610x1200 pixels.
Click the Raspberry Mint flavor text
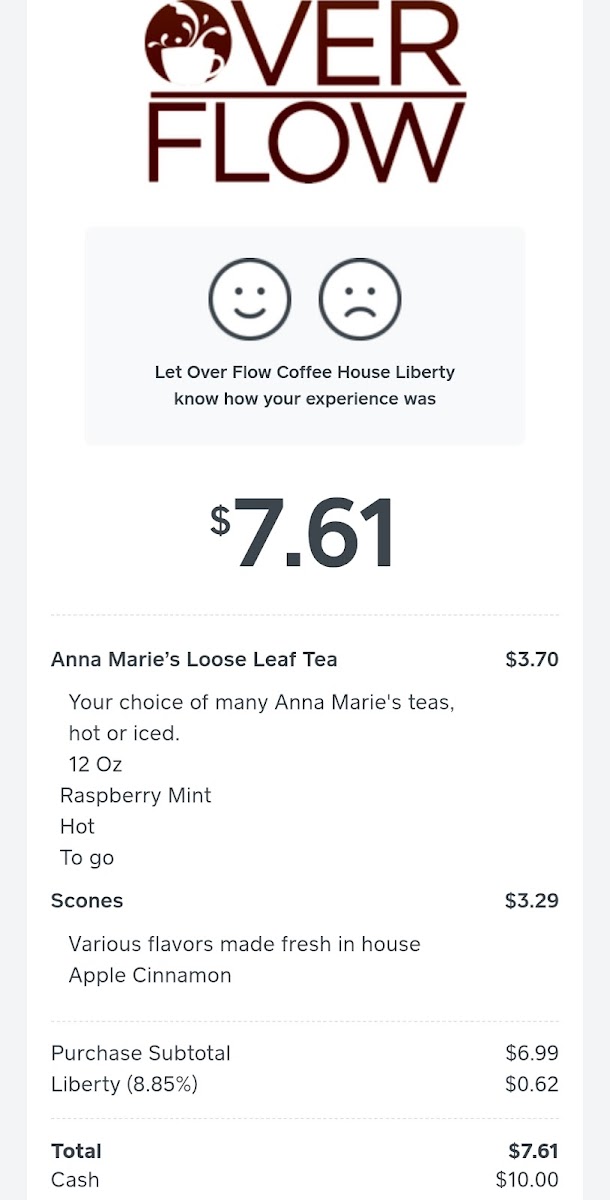click(136, 795)
